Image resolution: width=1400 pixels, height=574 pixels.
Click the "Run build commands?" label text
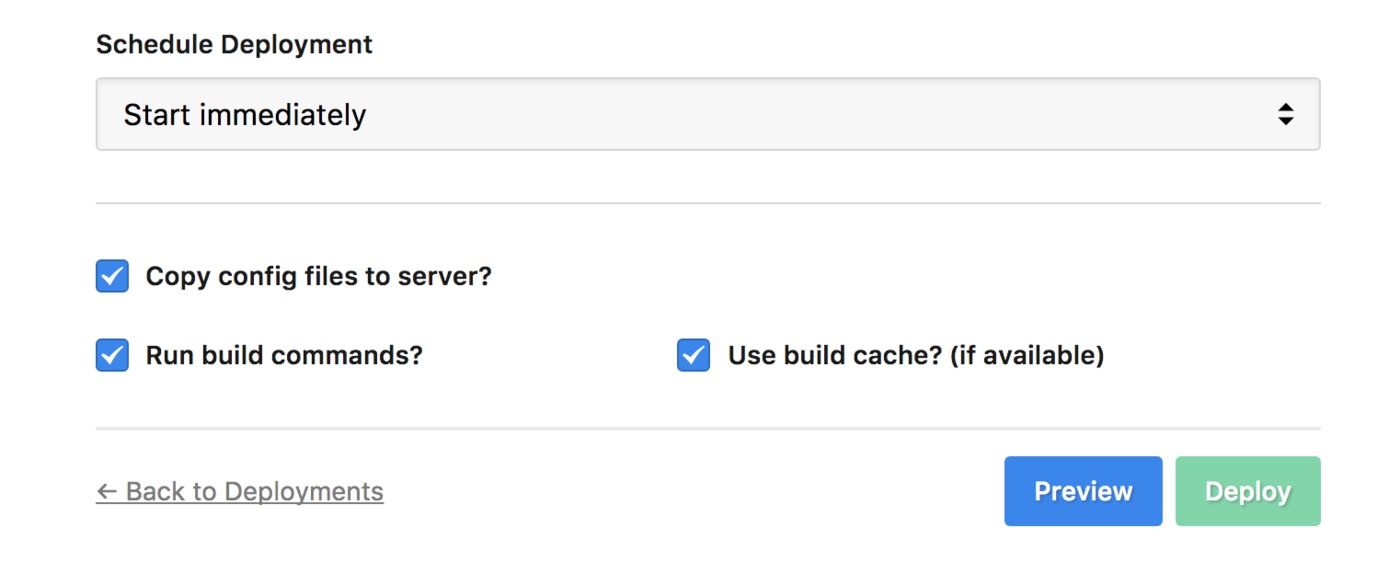(284, 355)
